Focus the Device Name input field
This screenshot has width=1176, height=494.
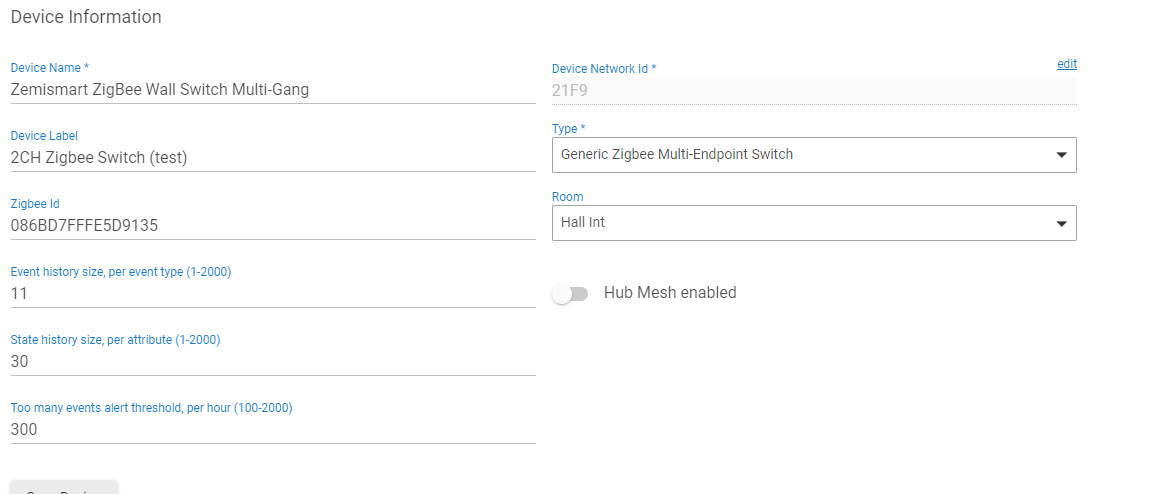pyautogui.click(x=272, y=89)
